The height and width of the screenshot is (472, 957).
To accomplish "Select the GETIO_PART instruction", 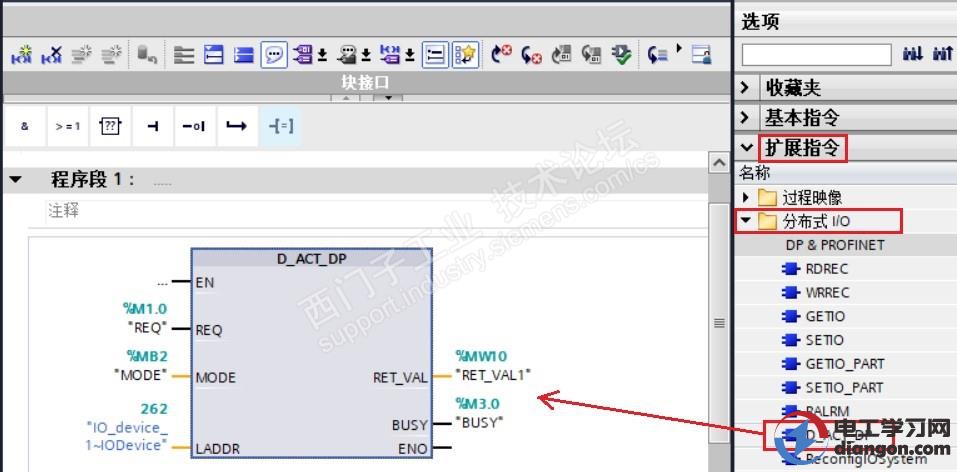I will (x=844, y=363).
